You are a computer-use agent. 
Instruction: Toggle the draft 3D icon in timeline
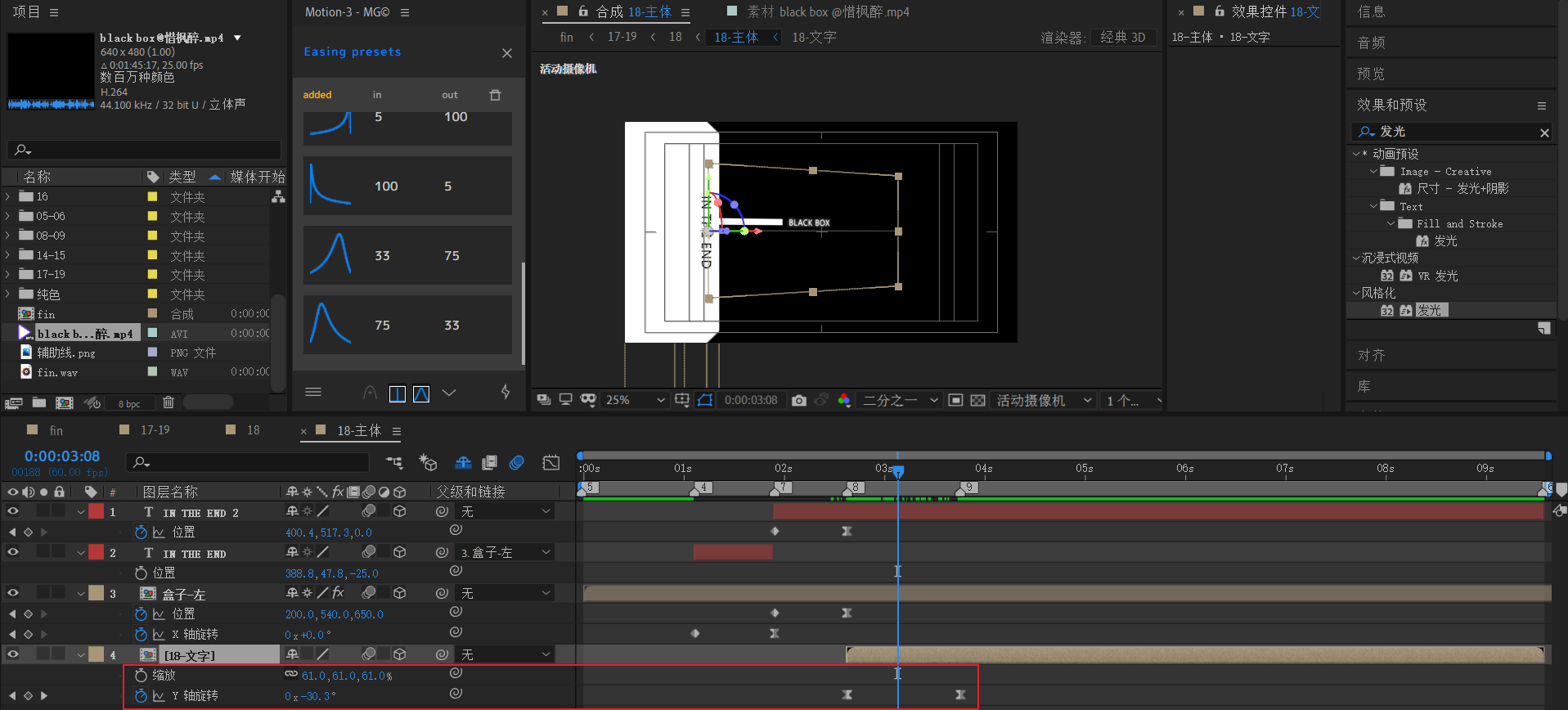[x=428, y=463]
